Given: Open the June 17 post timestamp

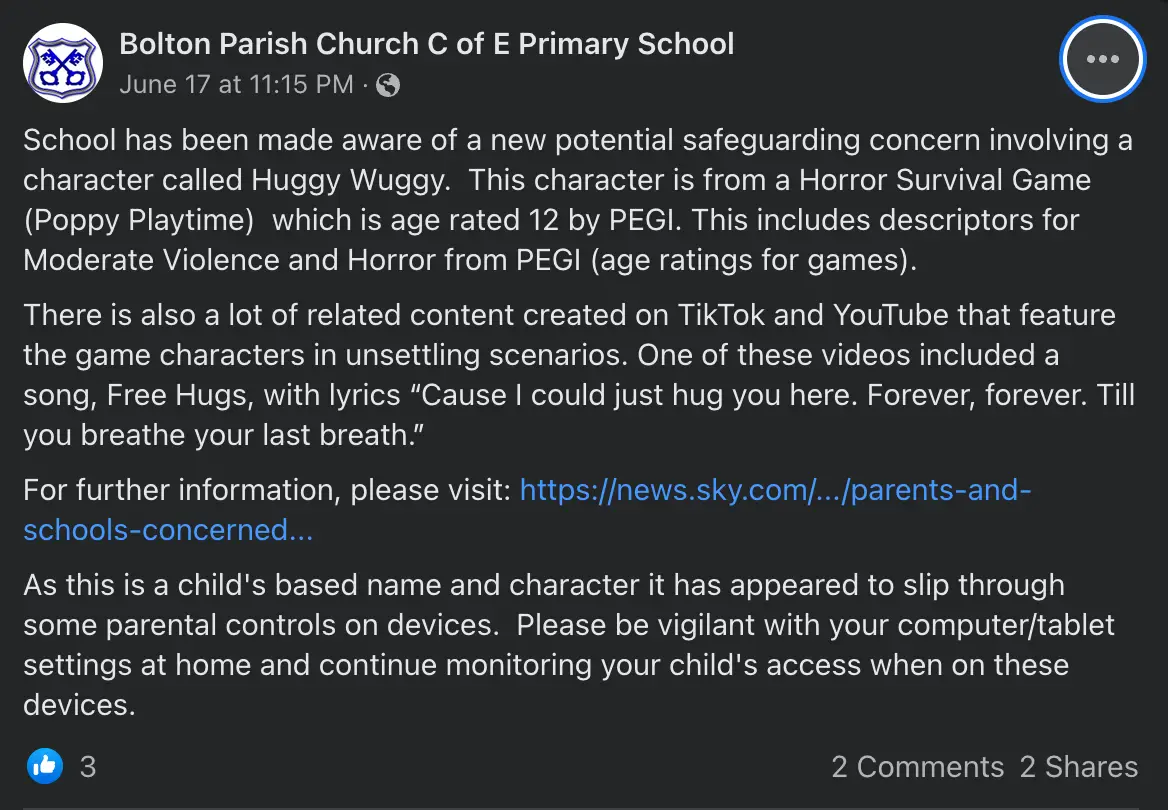Looking at the screenshot, I should [x=236, y=84].
